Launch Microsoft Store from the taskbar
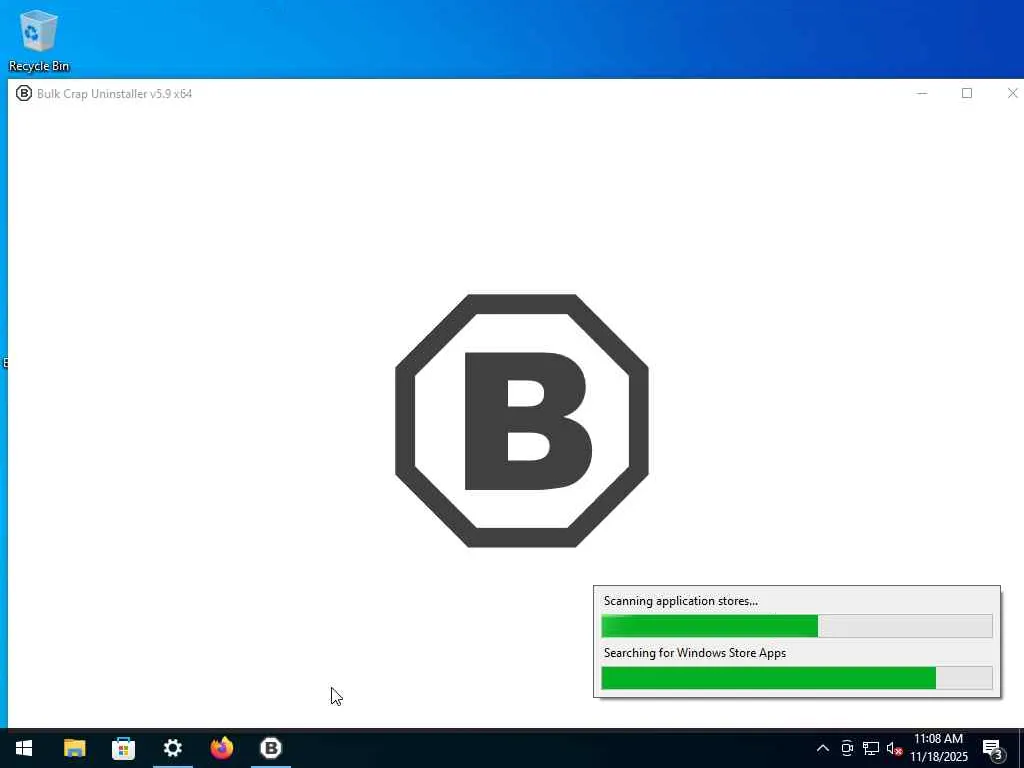1024x768 pixels. 123,748
